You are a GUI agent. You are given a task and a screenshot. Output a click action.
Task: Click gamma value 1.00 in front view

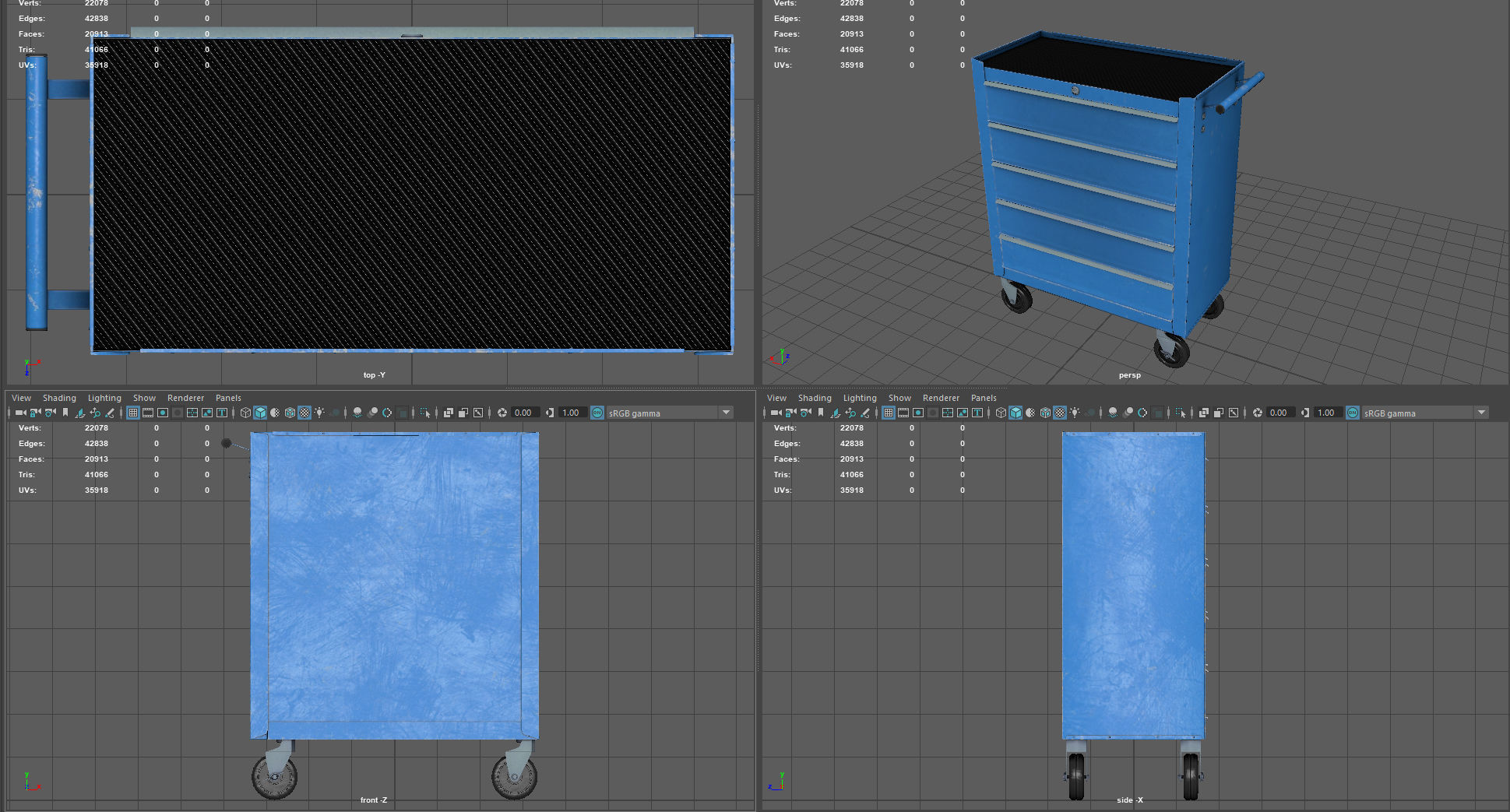tap(572, 413)
